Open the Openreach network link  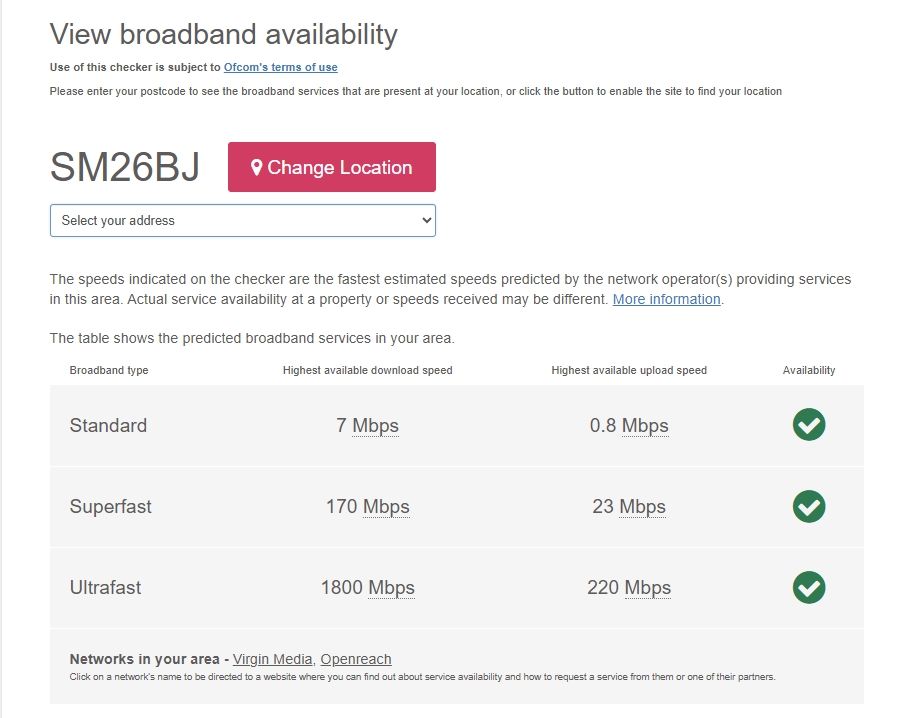[x=356, y=659]
